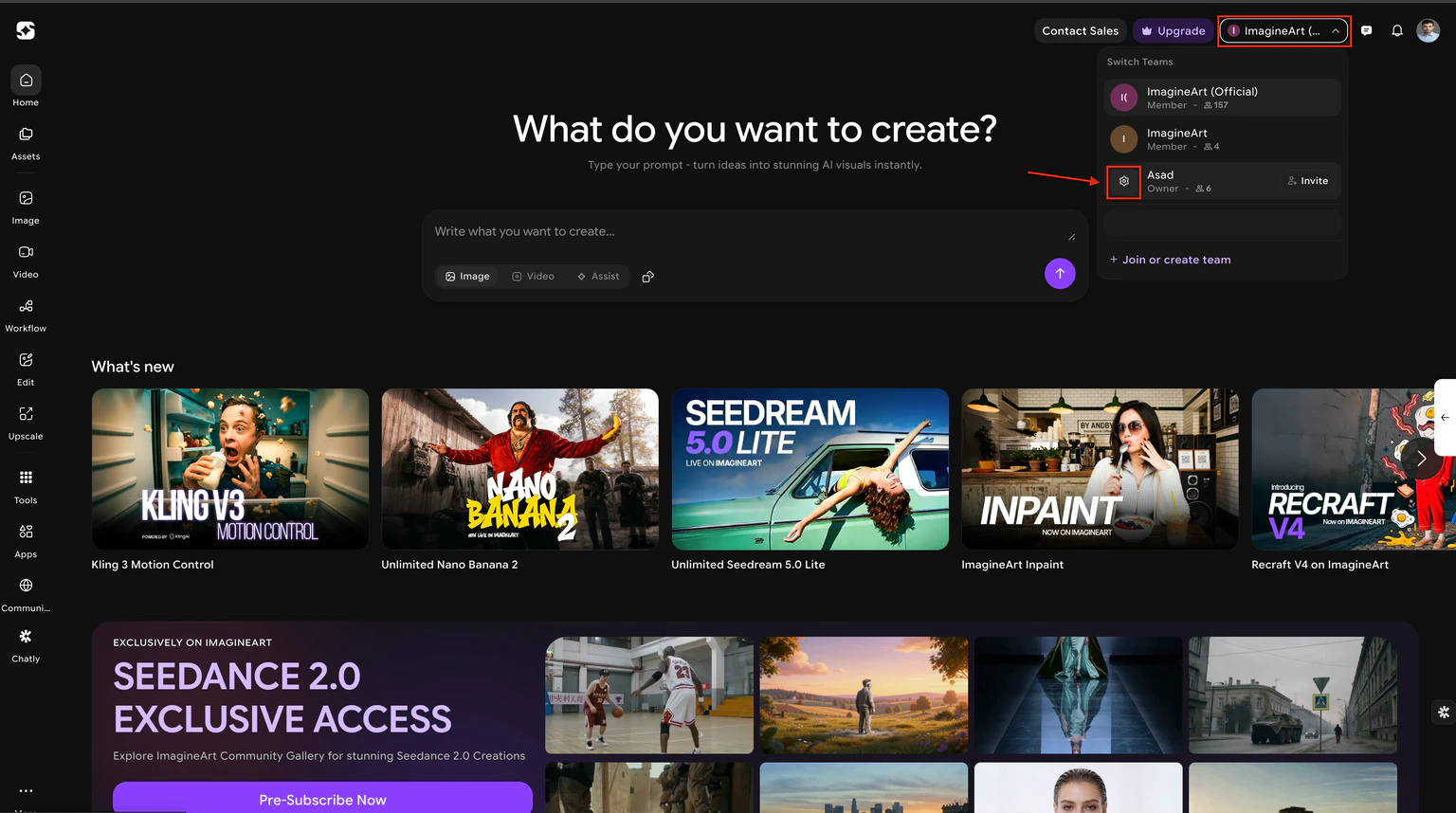Open the dark corridor figure thumbnail

click(x=1078, y=696)
